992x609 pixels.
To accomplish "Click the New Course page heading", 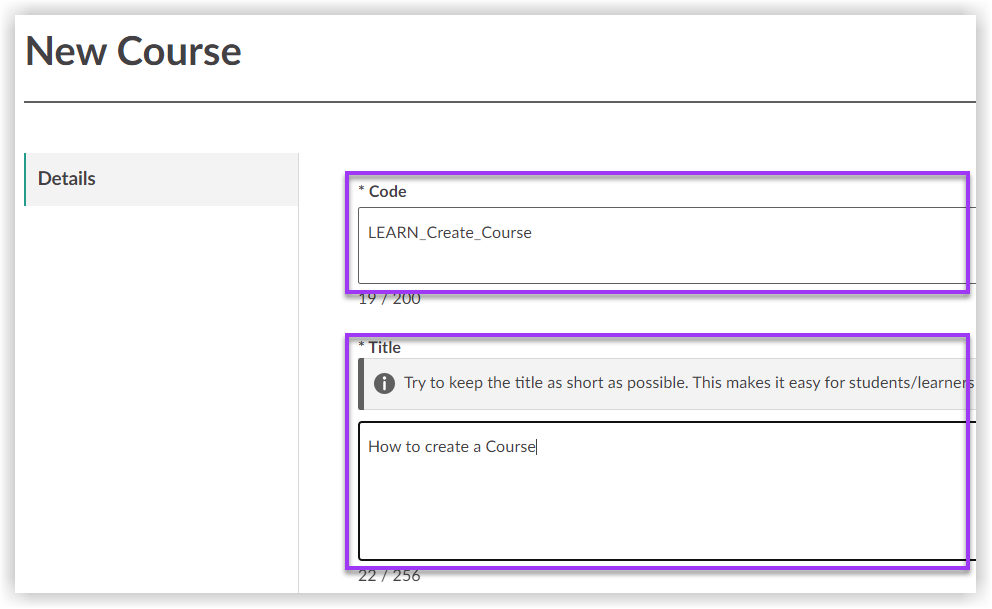I will coord(134,51).
